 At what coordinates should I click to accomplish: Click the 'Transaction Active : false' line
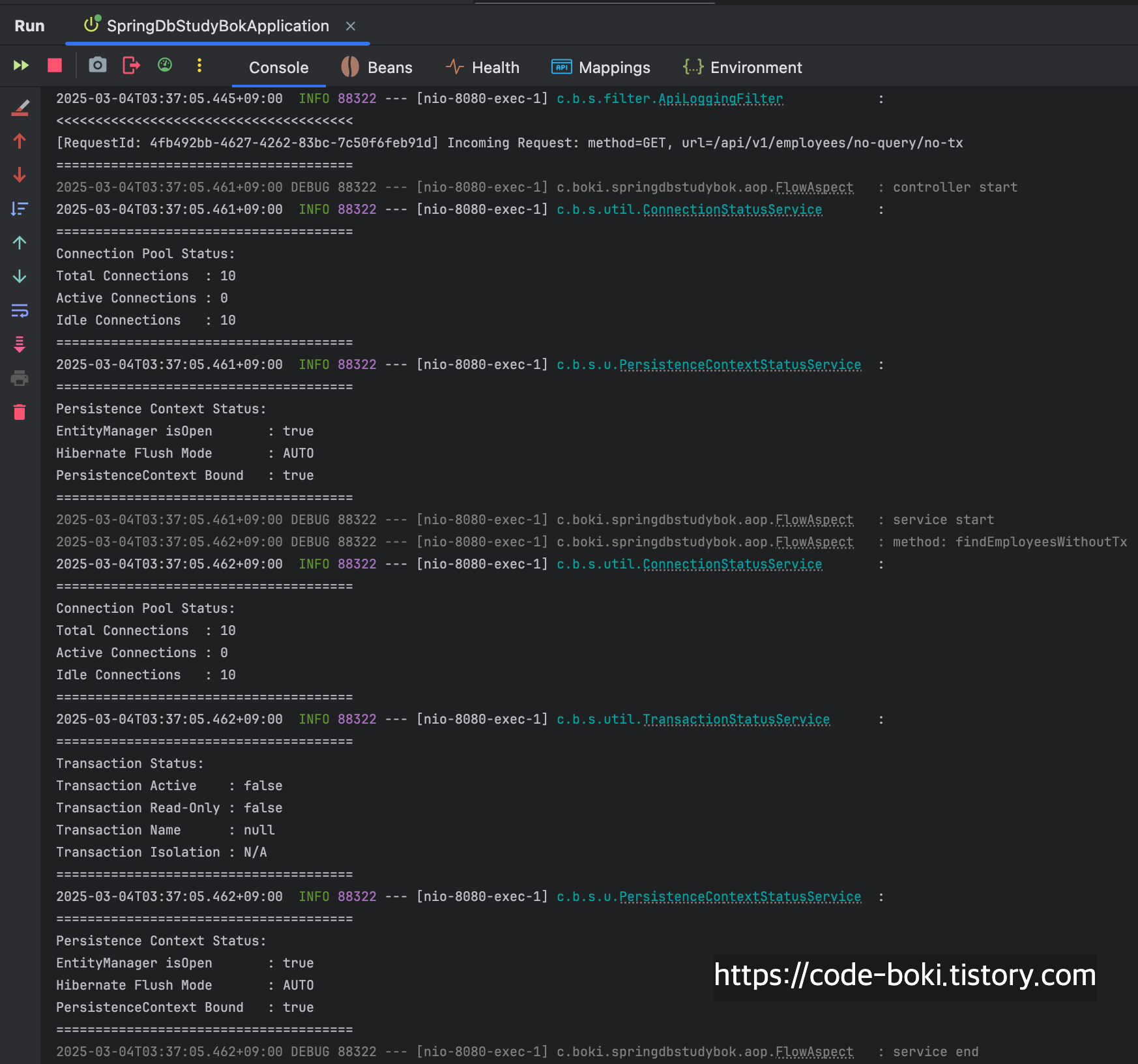[x=169, y=786]
